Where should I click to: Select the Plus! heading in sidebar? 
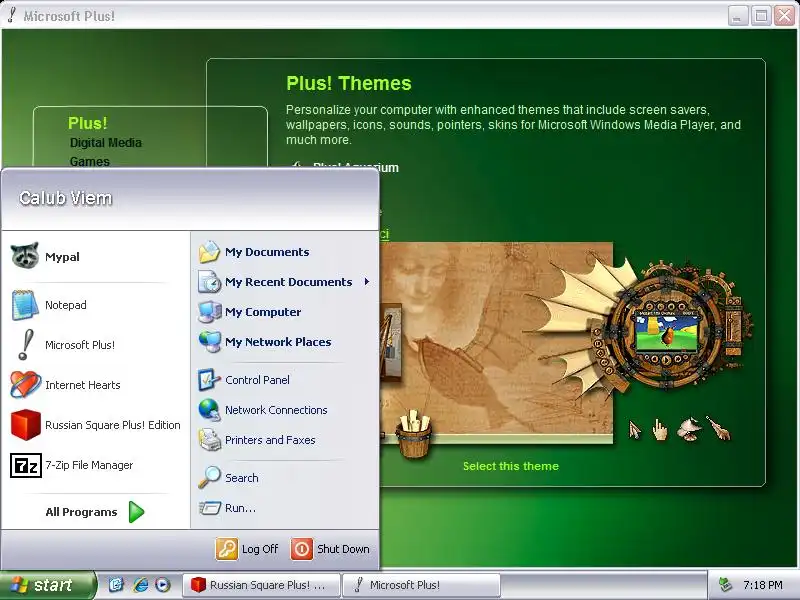coord(88,123)
